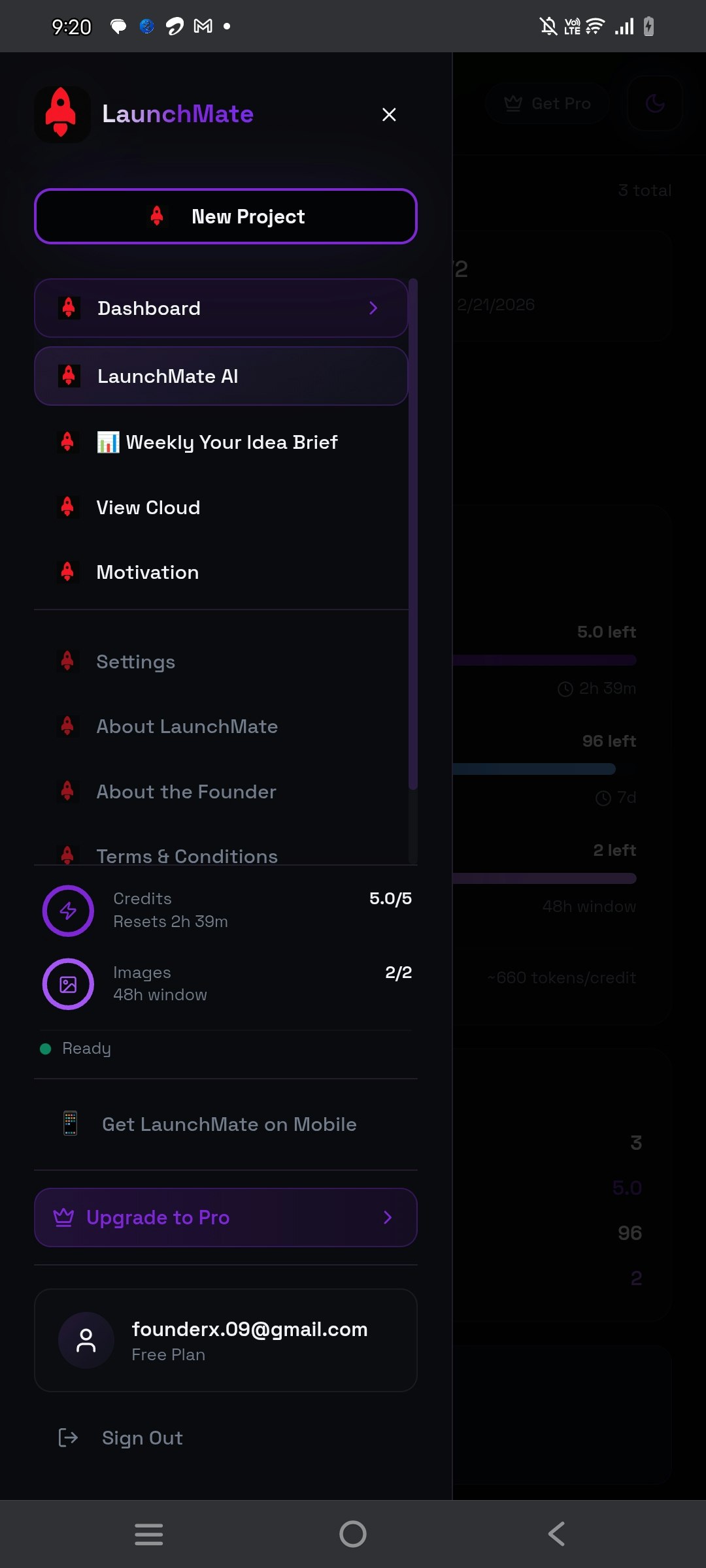Click the Motivation entry

pyautogui.click(x=148, y=572)
